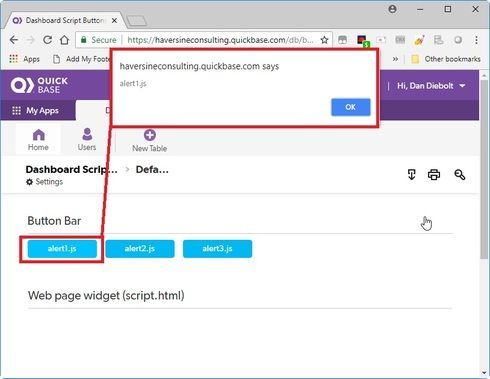Click the vertical page scrollbar

click(484, 168)
